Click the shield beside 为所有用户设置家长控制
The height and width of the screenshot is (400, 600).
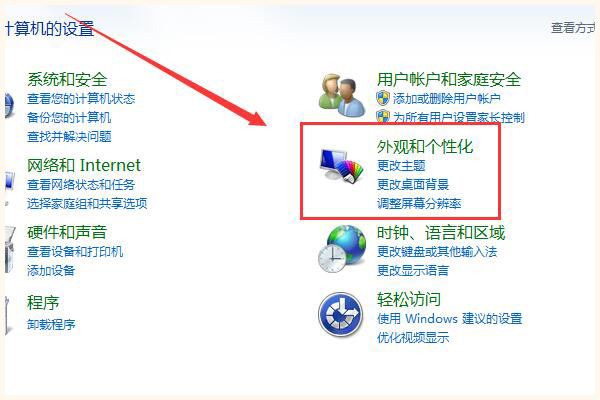point(383,116)
